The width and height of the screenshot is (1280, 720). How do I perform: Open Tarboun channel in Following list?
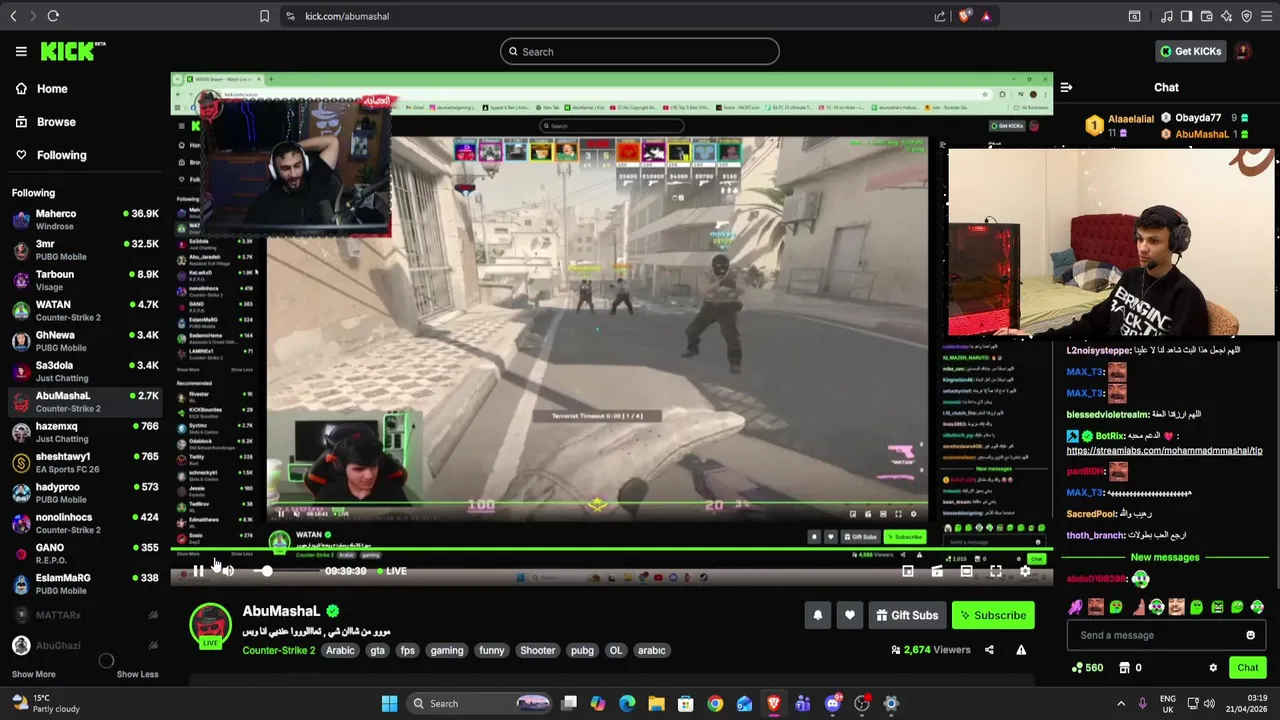(x=85, y=280)
